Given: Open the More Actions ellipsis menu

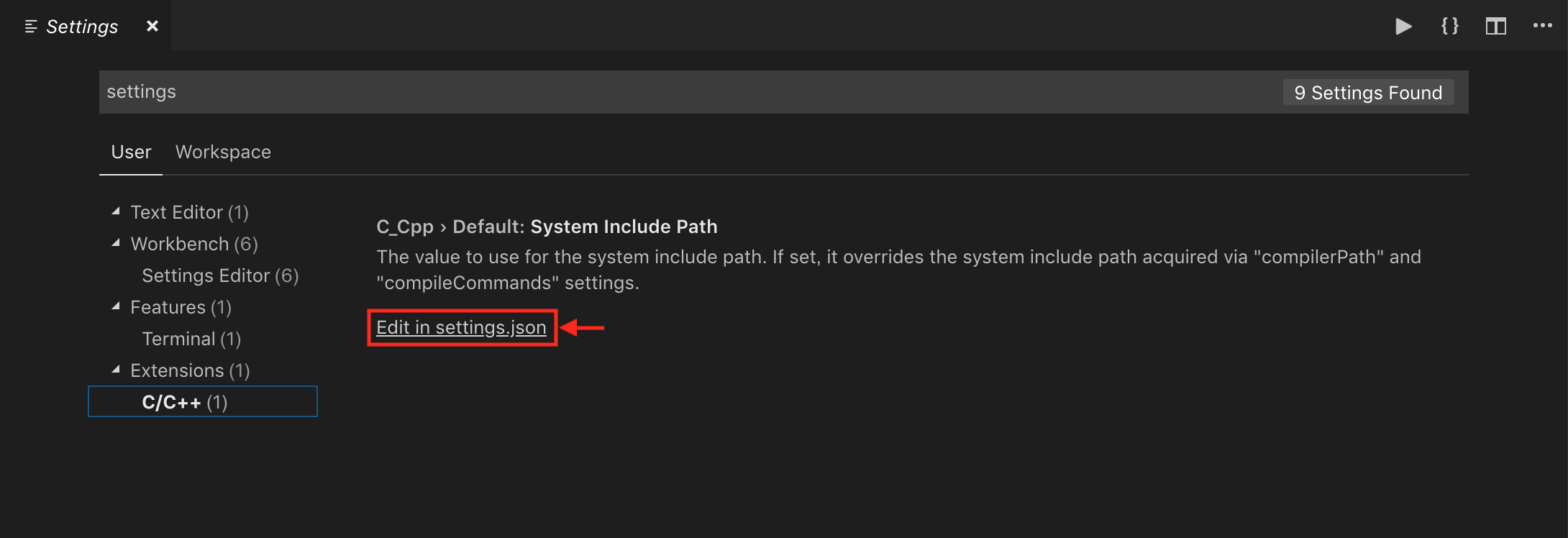Looking at the screenshot, I should pos(1543,26).
